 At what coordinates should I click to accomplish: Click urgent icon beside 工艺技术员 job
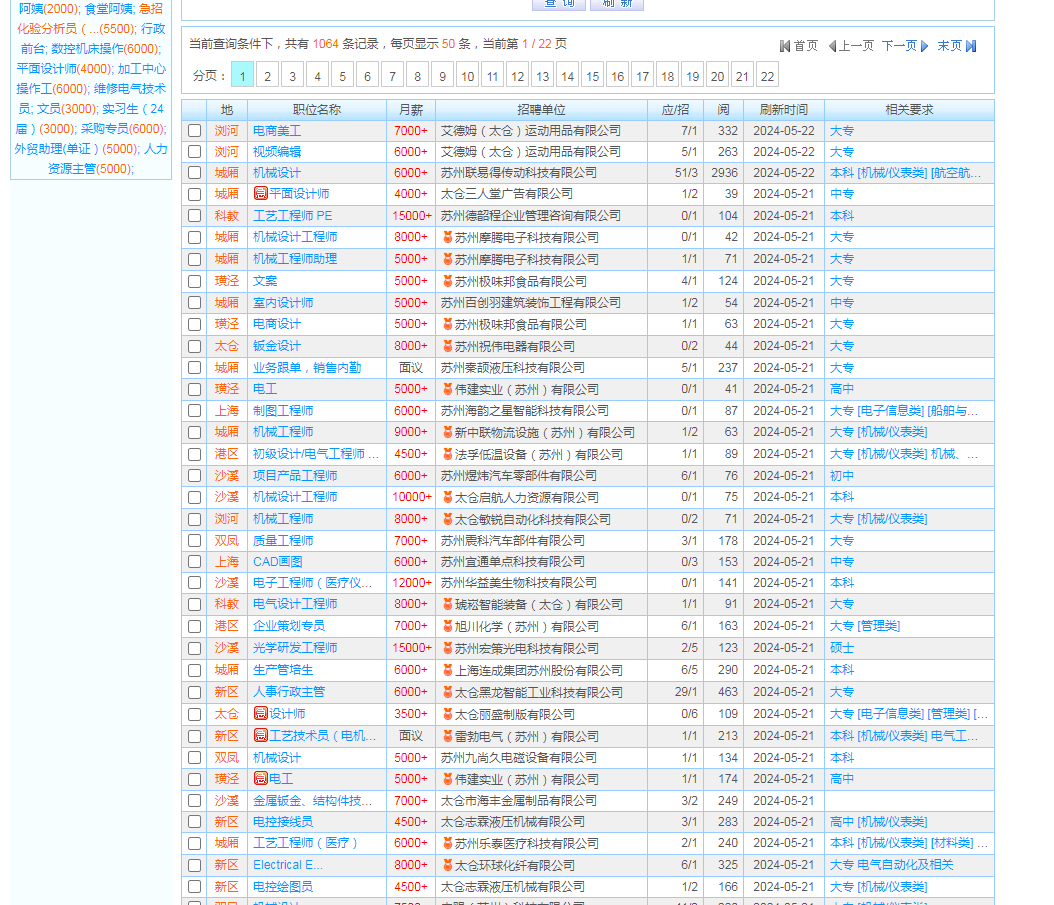click(260, 735)
